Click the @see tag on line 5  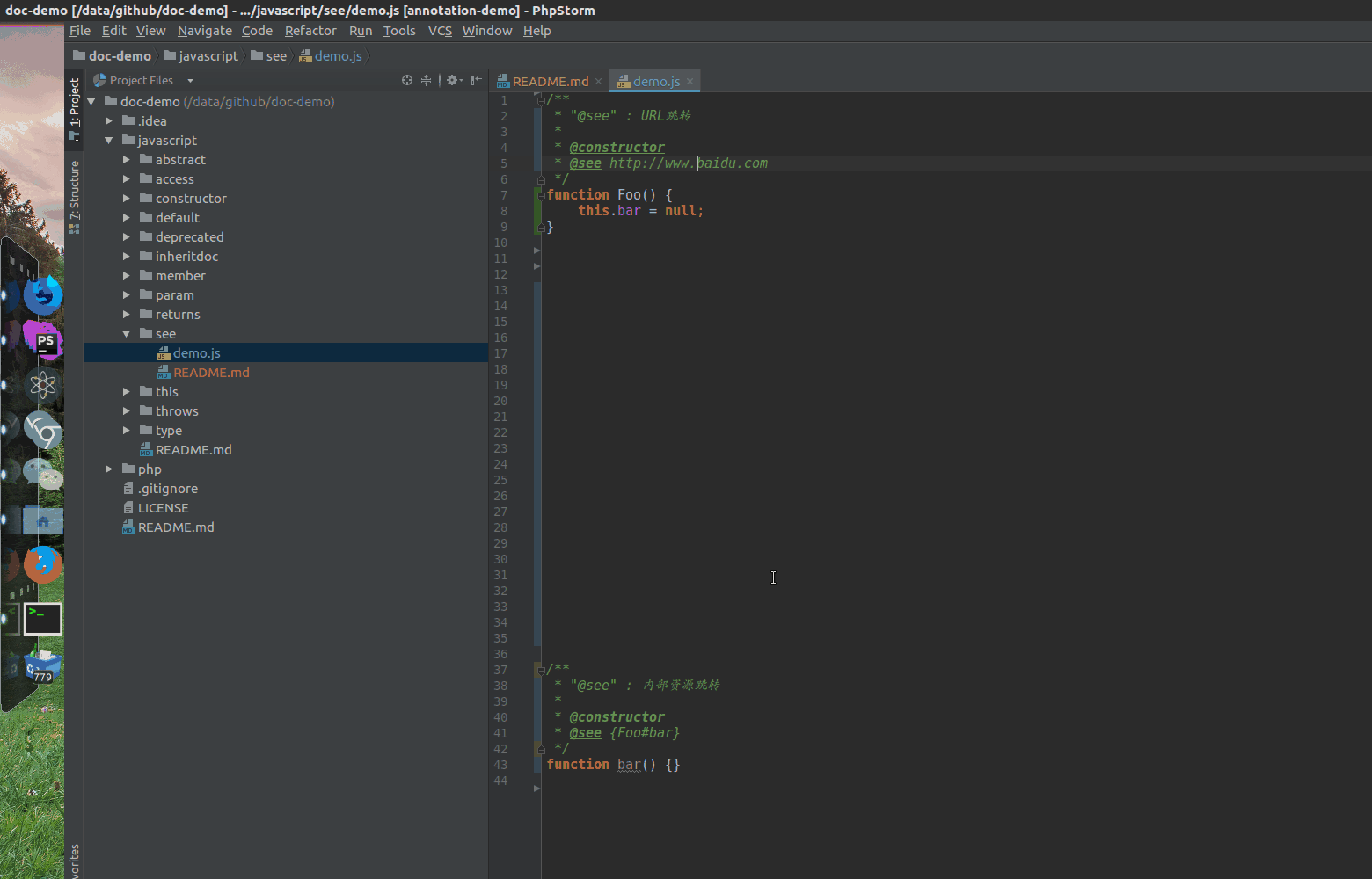point(585,163)
